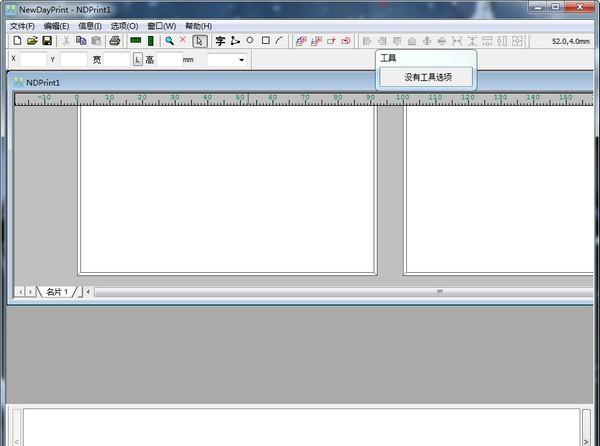The width and height of the screenshot is (600, 446).
Task: Click the 52.0,4.0mm coordinate readout
Action: (571, 41)
